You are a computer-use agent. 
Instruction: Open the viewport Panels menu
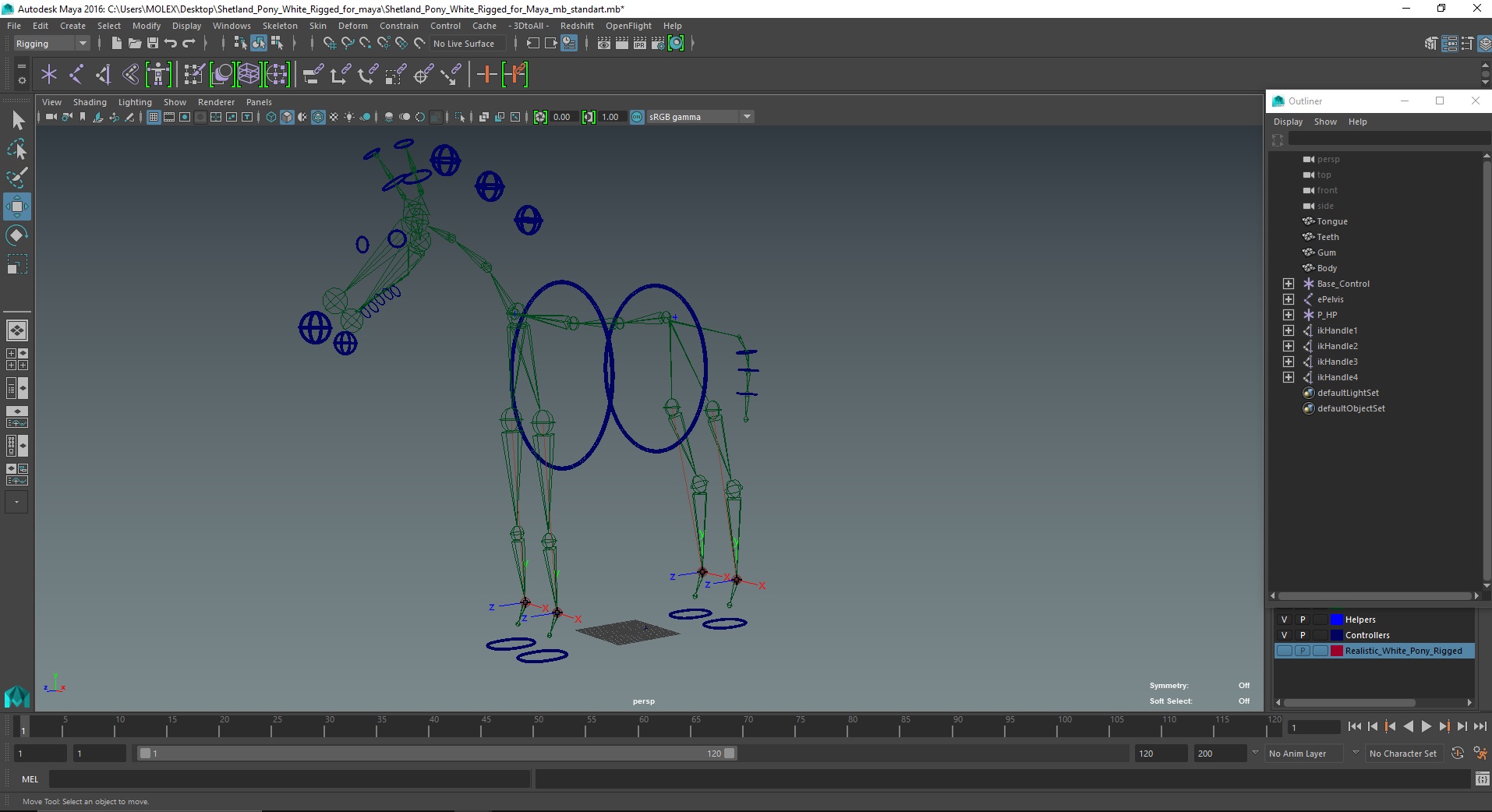point(259,102)
